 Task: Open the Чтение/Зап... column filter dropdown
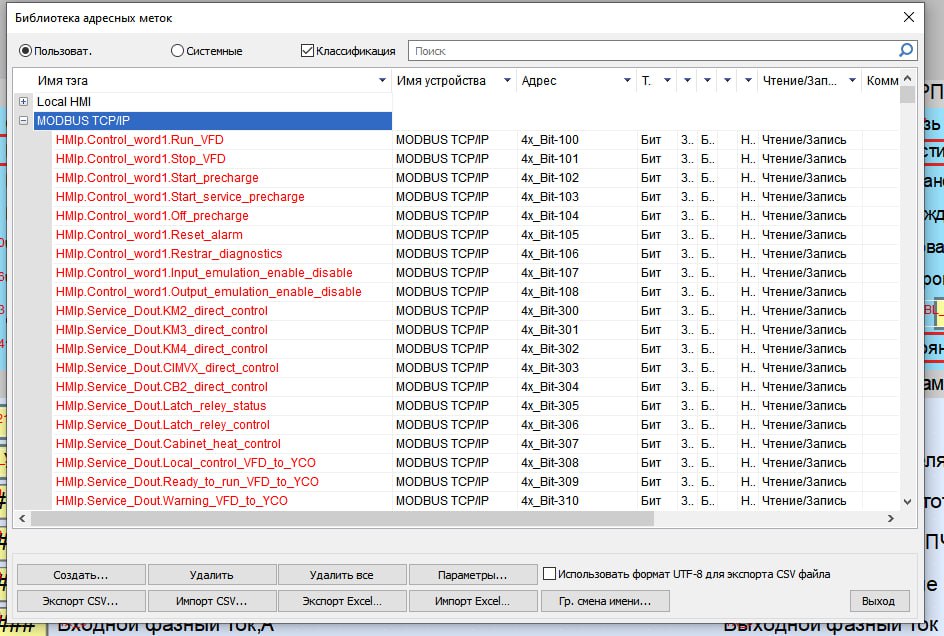(852, 80)
